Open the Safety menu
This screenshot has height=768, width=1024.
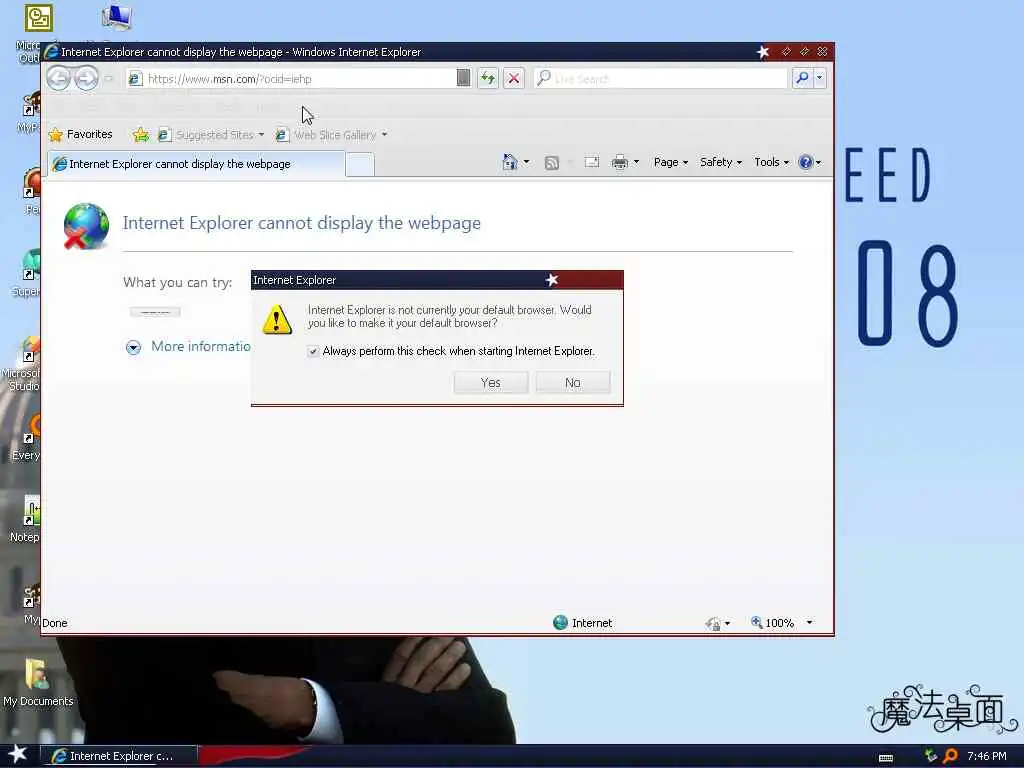[x=720, y=162]
